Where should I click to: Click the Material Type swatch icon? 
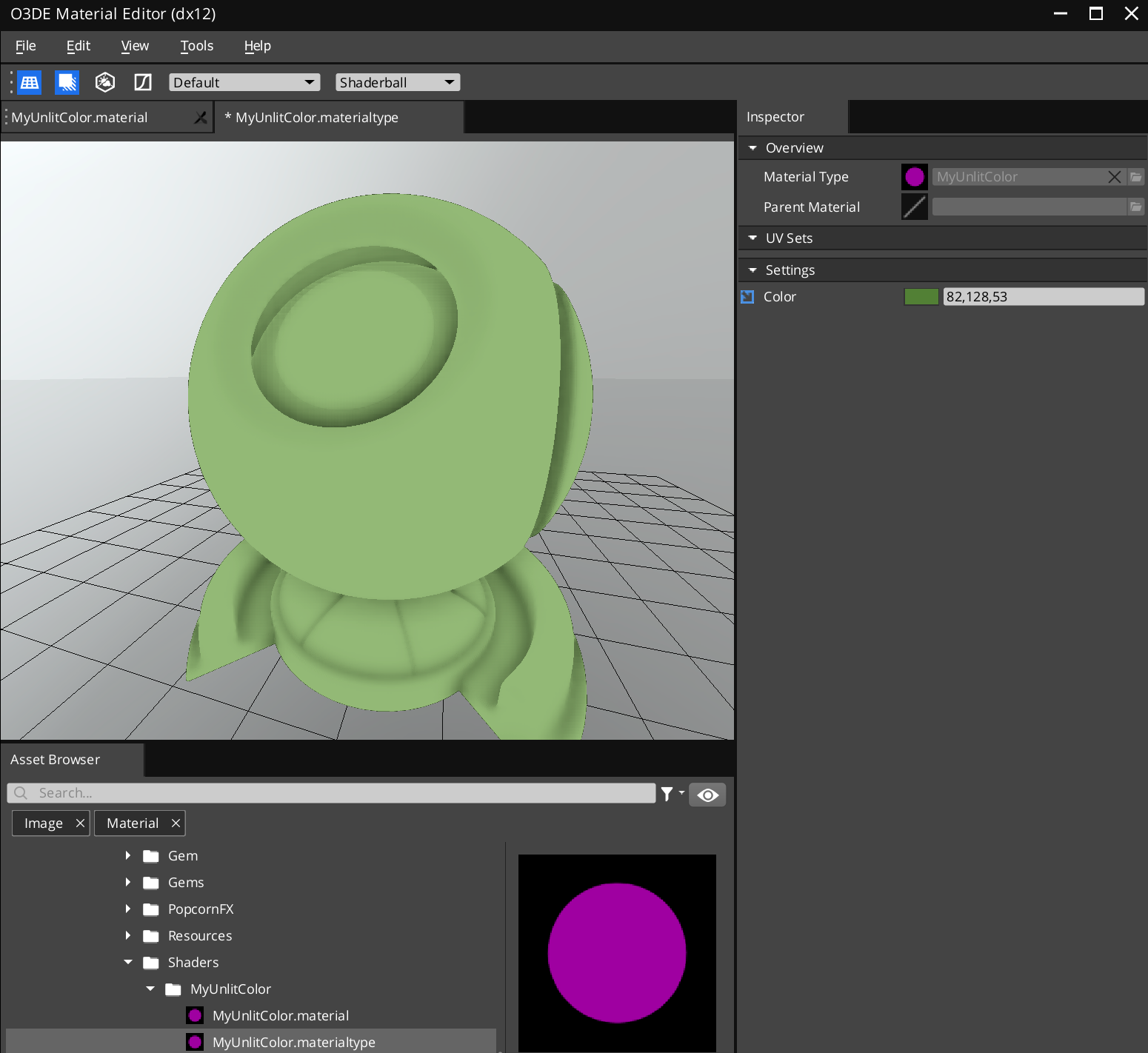[x=915, y=176]
